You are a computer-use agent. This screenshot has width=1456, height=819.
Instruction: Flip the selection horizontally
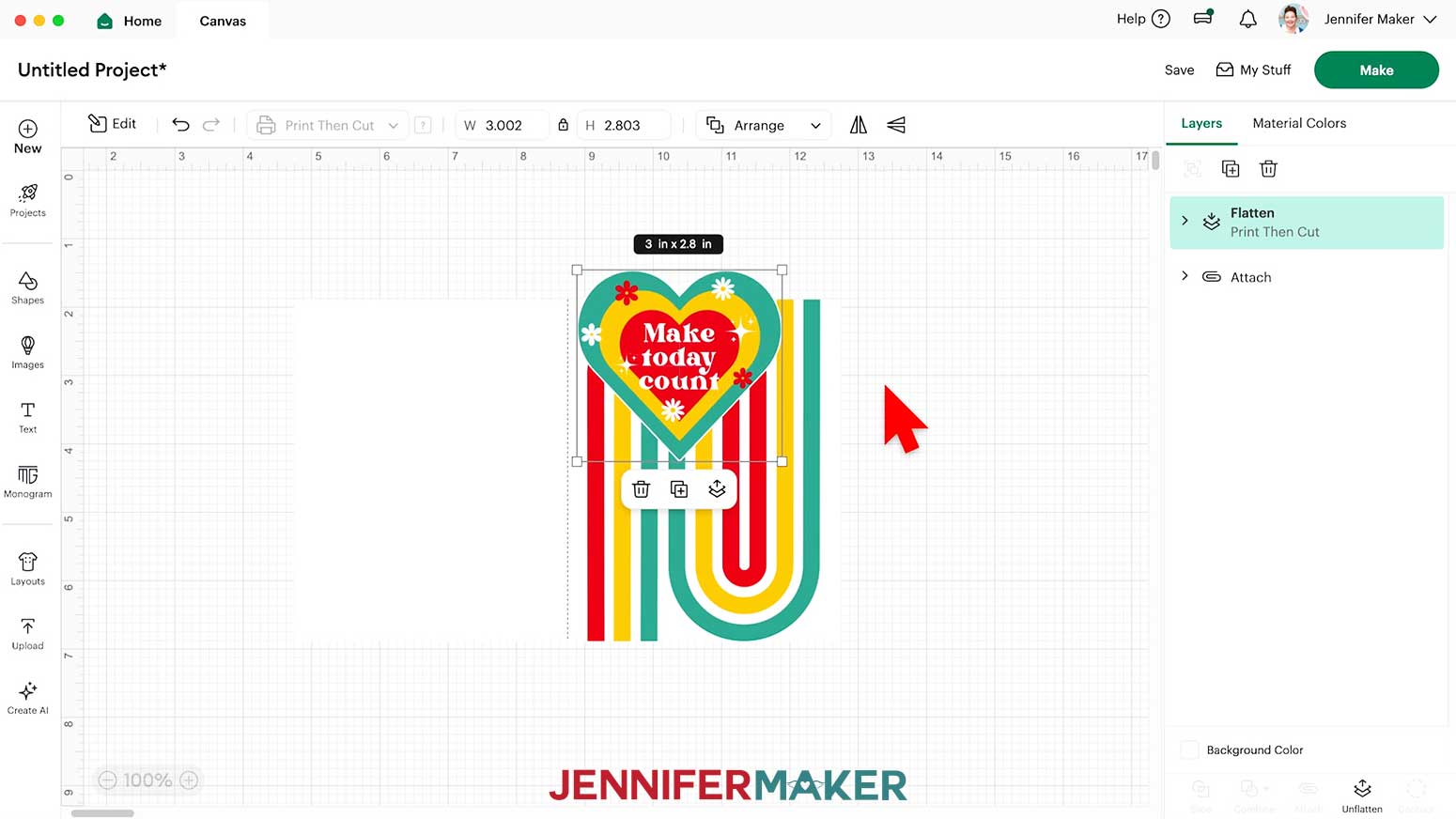click(859, 125)
